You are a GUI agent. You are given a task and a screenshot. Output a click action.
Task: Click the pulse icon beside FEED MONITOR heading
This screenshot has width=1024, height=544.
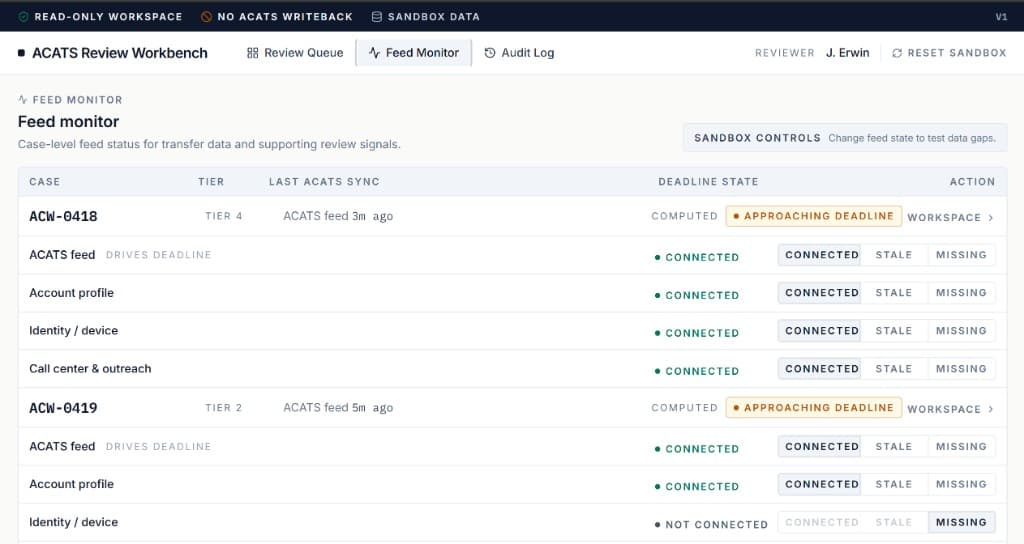coord(23,99)
